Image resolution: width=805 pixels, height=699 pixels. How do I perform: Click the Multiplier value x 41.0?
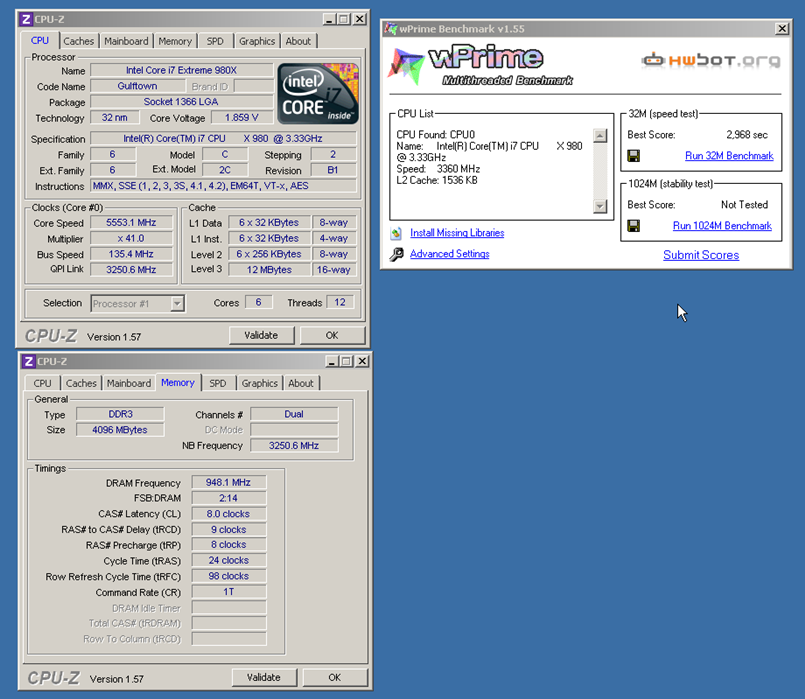coord(131,239)
